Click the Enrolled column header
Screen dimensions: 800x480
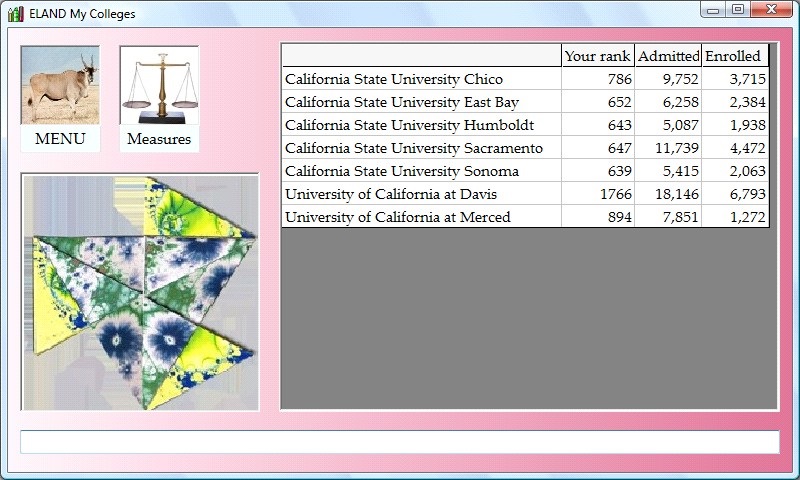click(x=733, y=56)
